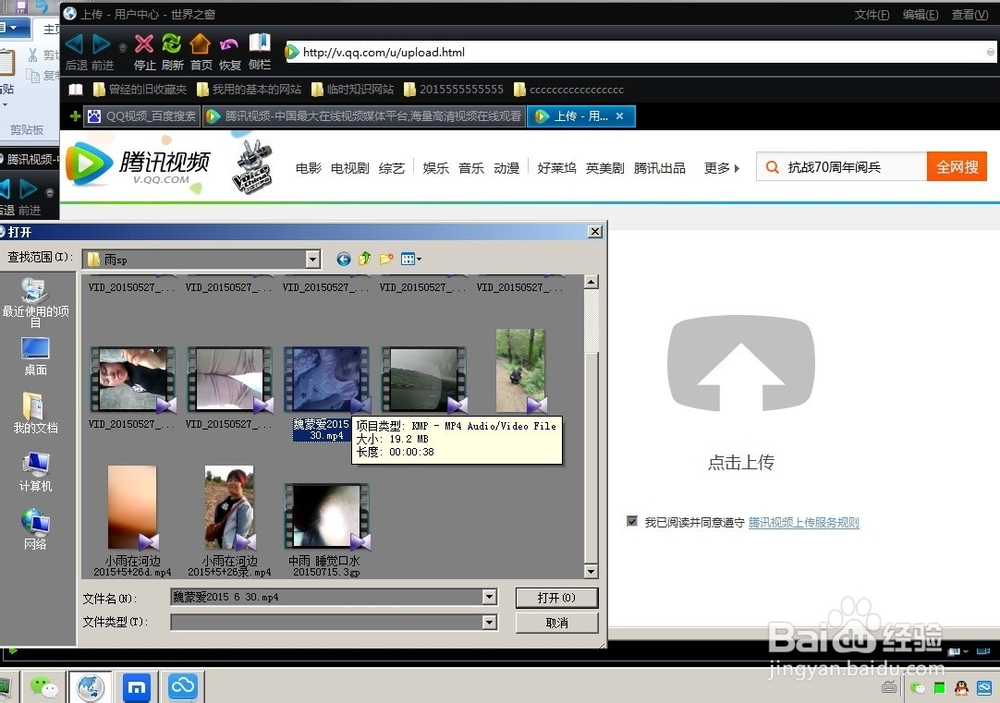Click the QQ penguin tray icon
This screenshot has width=1000, height=703.
point(961,688)
